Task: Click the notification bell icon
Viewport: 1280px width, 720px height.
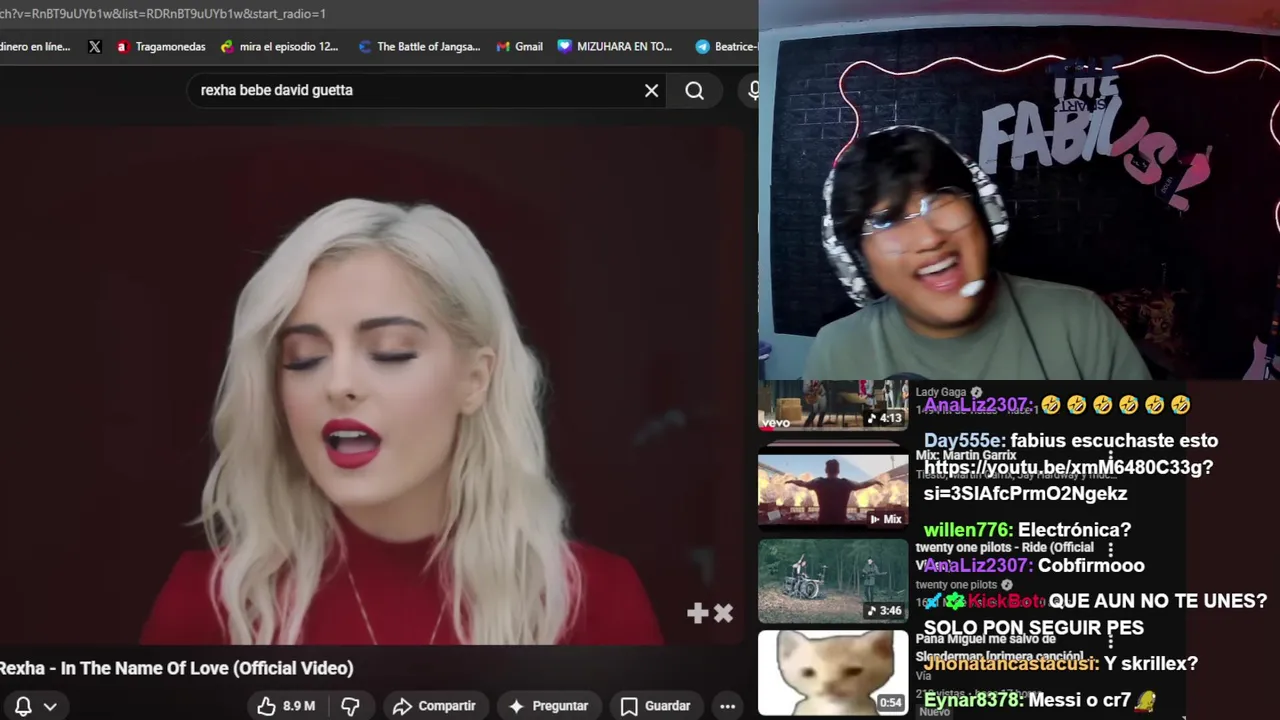Action: coord(23,706)
